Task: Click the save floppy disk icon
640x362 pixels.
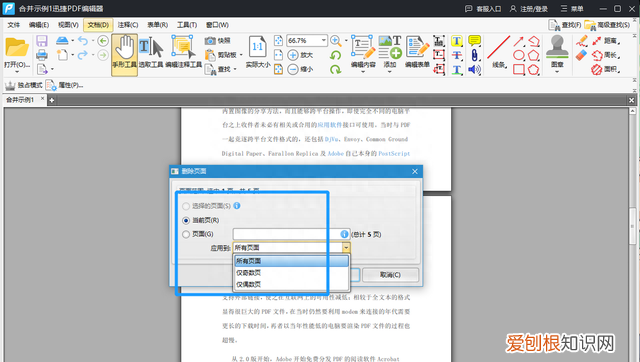Action: point(42,40)
